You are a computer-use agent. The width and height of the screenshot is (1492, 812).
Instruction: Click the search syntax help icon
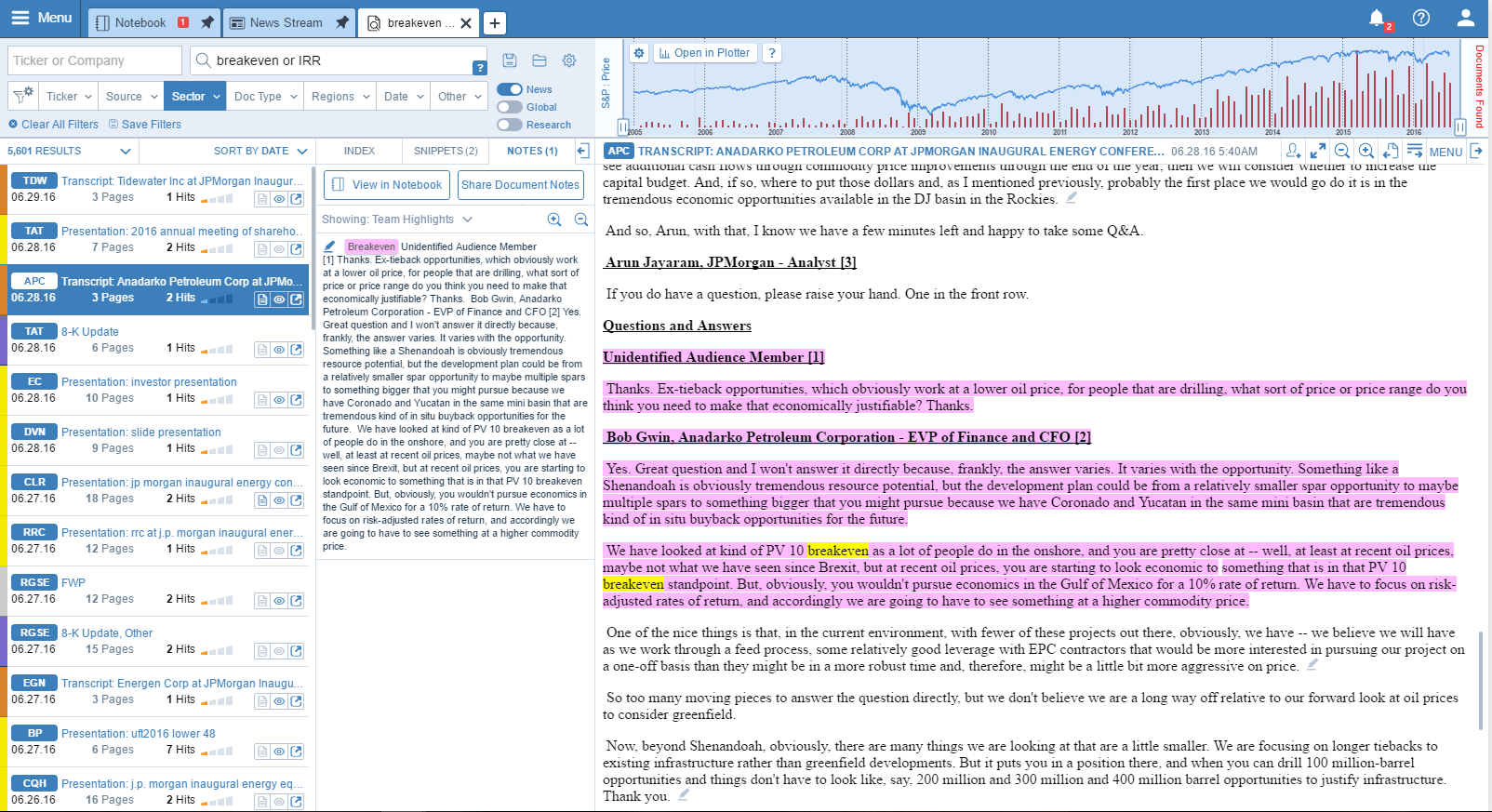[x=479, y=67]
